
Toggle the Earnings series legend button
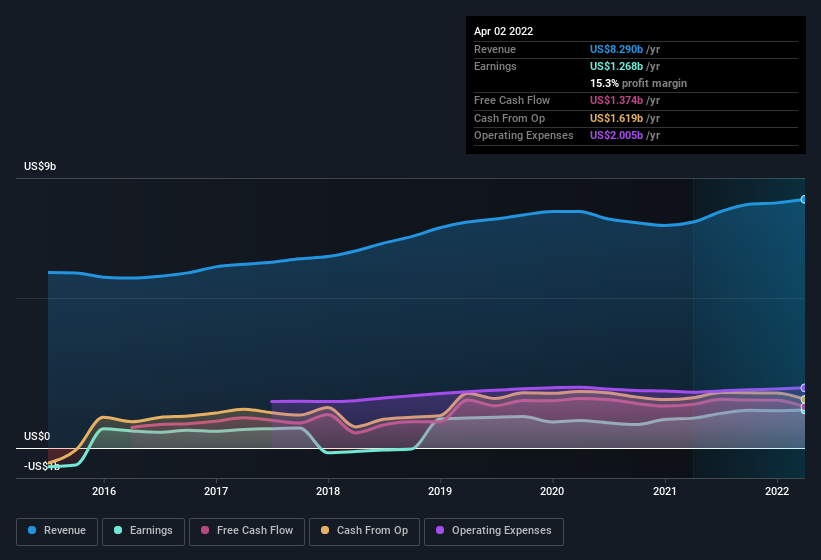[143, 531]
